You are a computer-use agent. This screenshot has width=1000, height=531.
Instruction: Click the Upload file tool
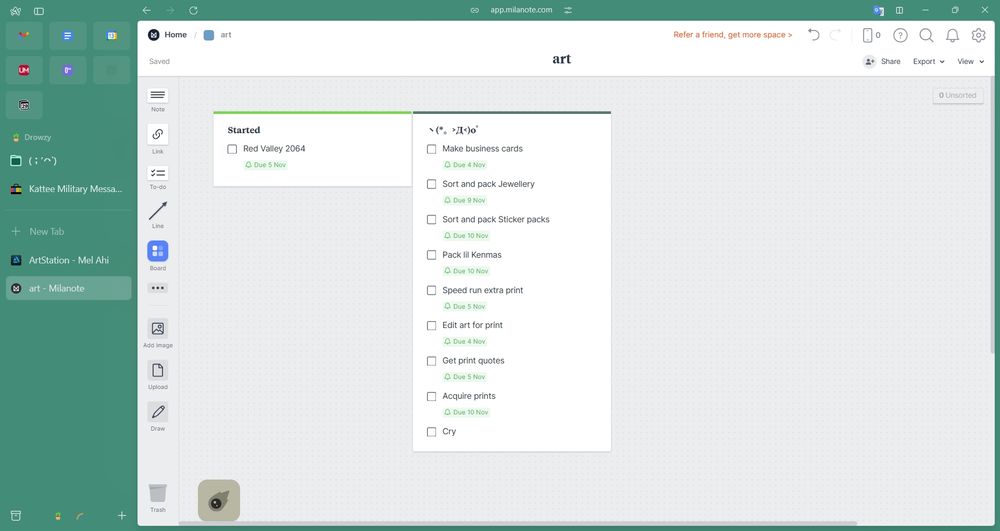[x=158, y=370]
